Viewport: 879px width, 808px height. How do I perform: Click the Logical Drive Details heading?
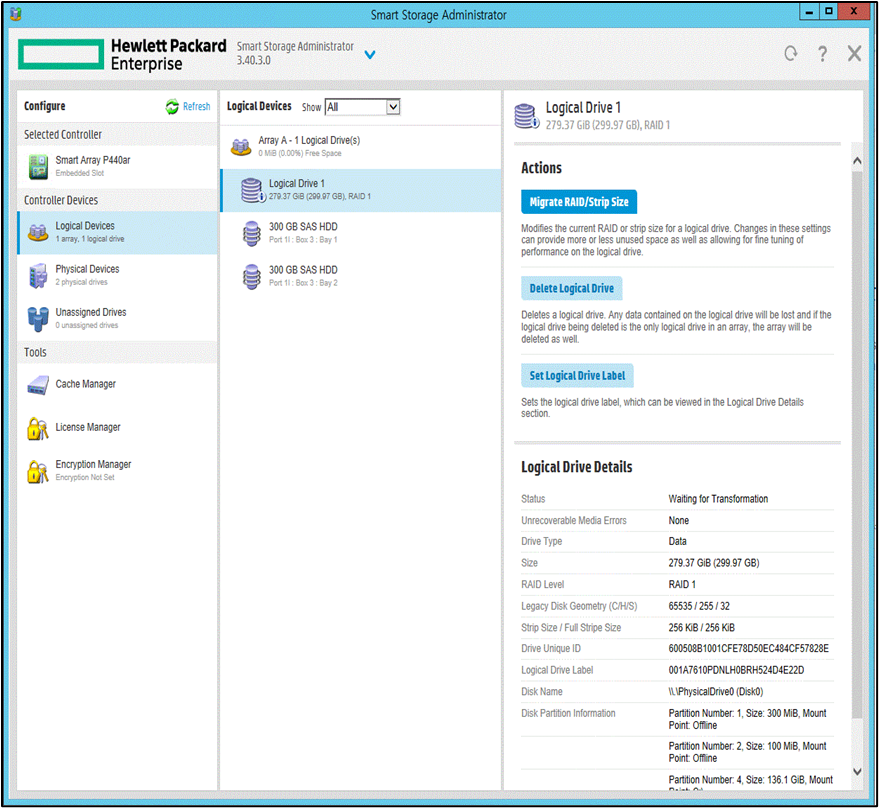pyautogui.click(x=577, y=467)
